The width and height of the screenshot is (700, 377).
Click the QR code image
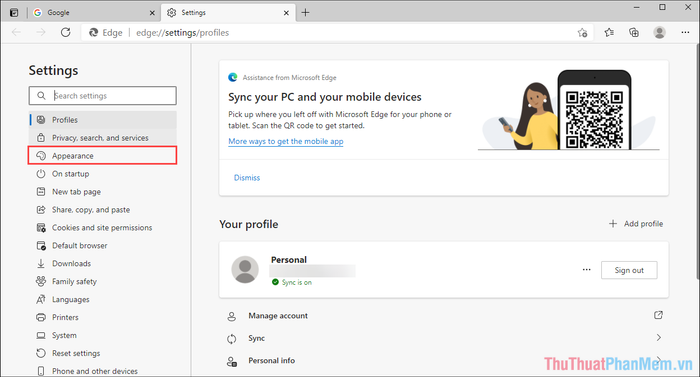(594, 119)
